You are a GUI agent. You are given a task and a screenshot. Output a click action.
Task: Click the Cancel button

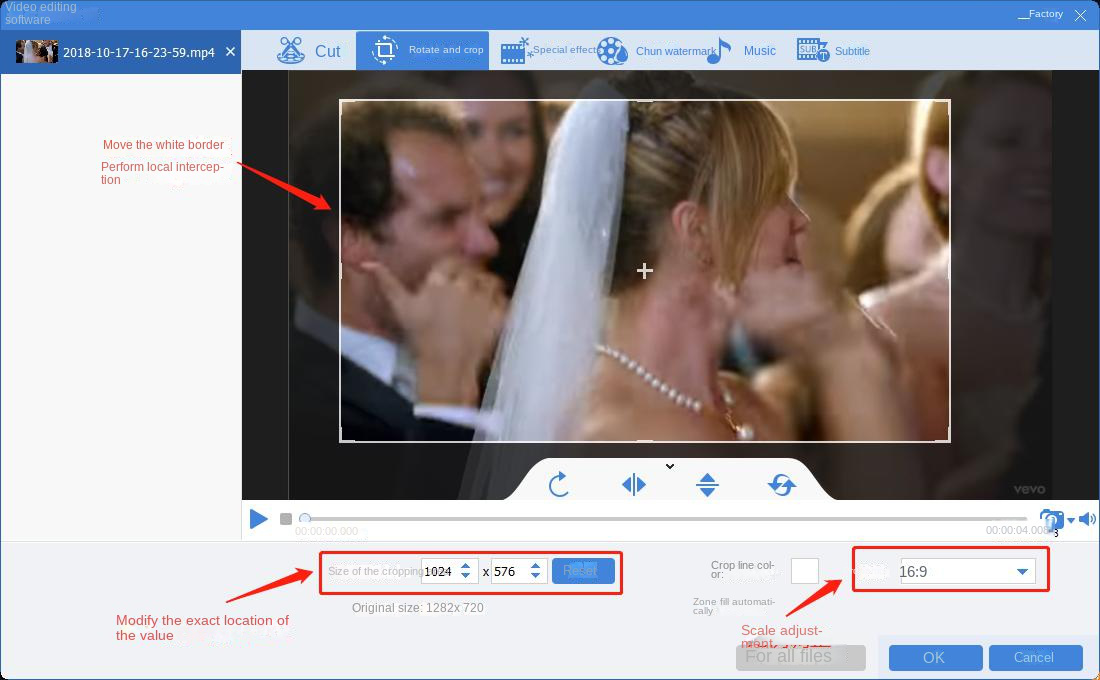[1034, 657]
